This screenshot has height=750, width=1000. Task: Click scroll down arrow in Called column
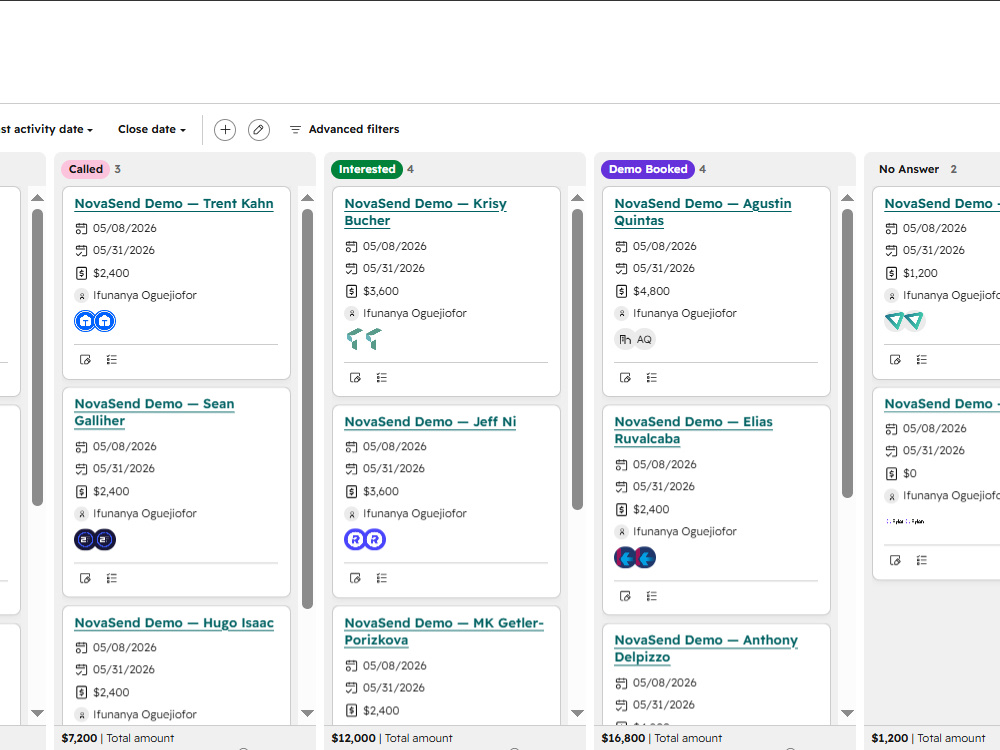[307, 713]
